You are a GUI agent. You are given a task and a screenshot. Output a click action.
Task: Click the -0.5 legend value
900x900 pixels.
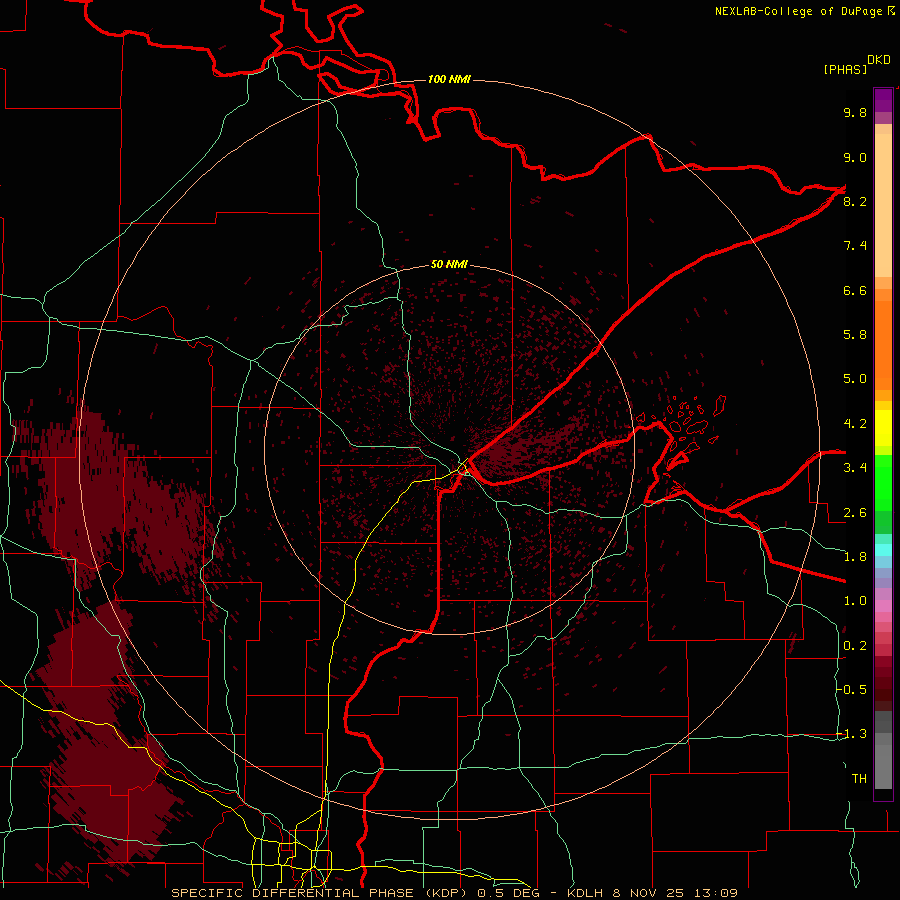pos(851,690)
